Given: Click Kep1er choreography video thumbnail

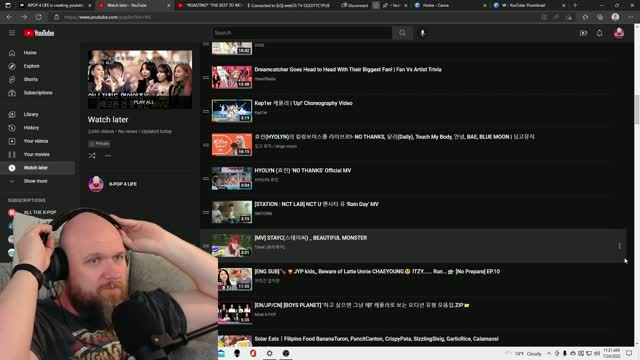Looking at the screenshot, I should click(x=232, y=111).
